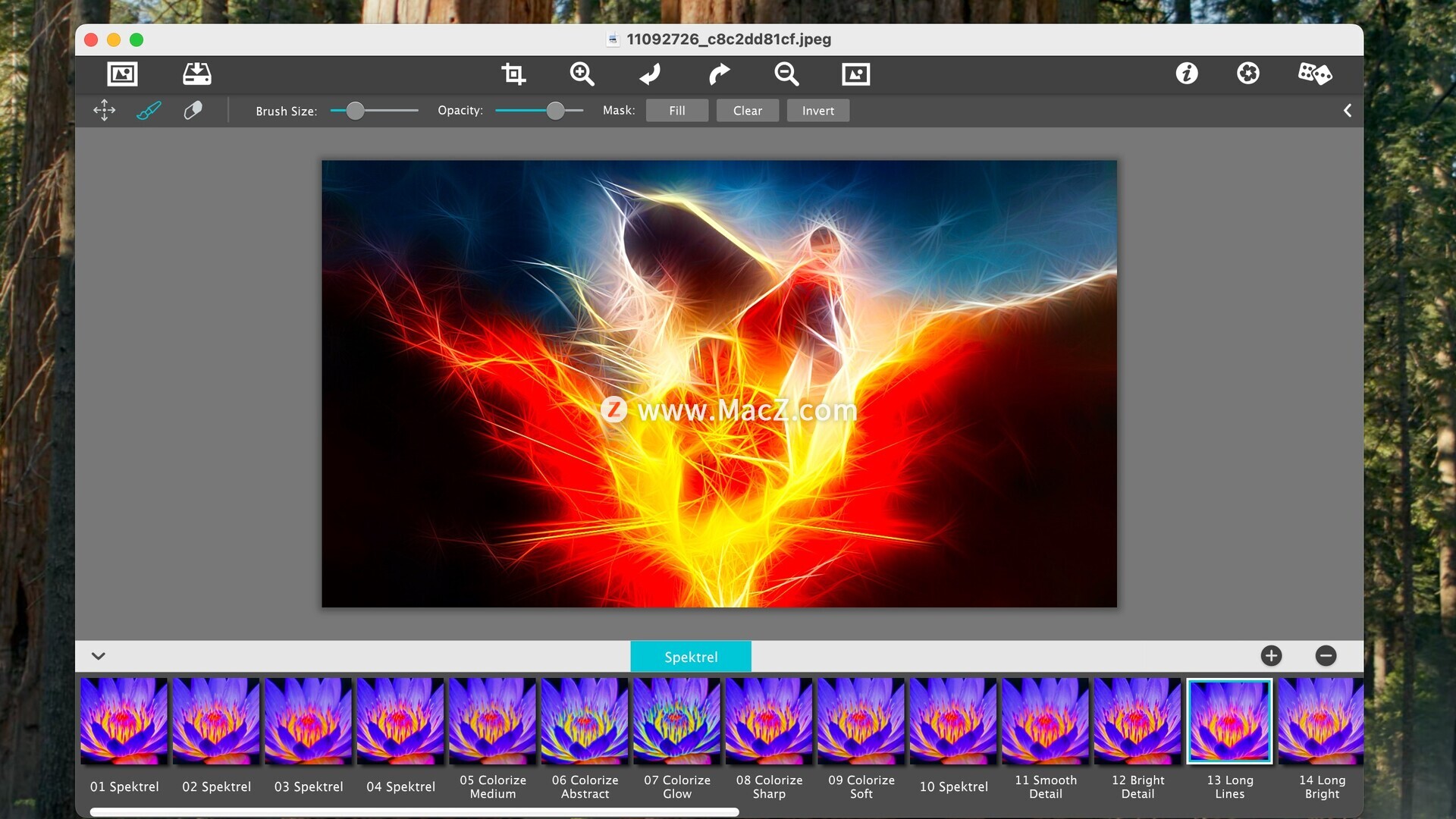Apply 09 Colorize Soft preset
The height and width of the screenshot is (819, 1456).
[x=861, y=720]
